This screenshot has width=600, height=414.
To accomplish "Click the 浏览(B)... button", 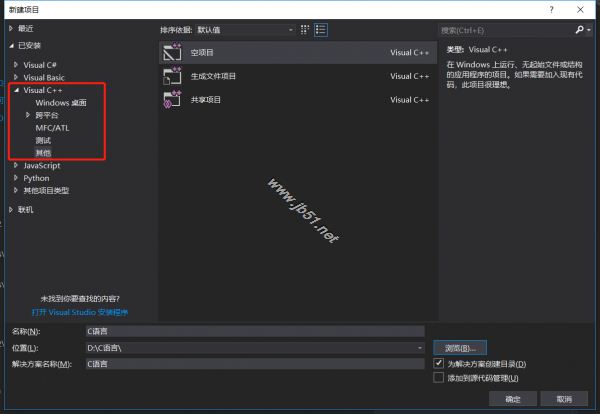I will (x=460, y=348).
